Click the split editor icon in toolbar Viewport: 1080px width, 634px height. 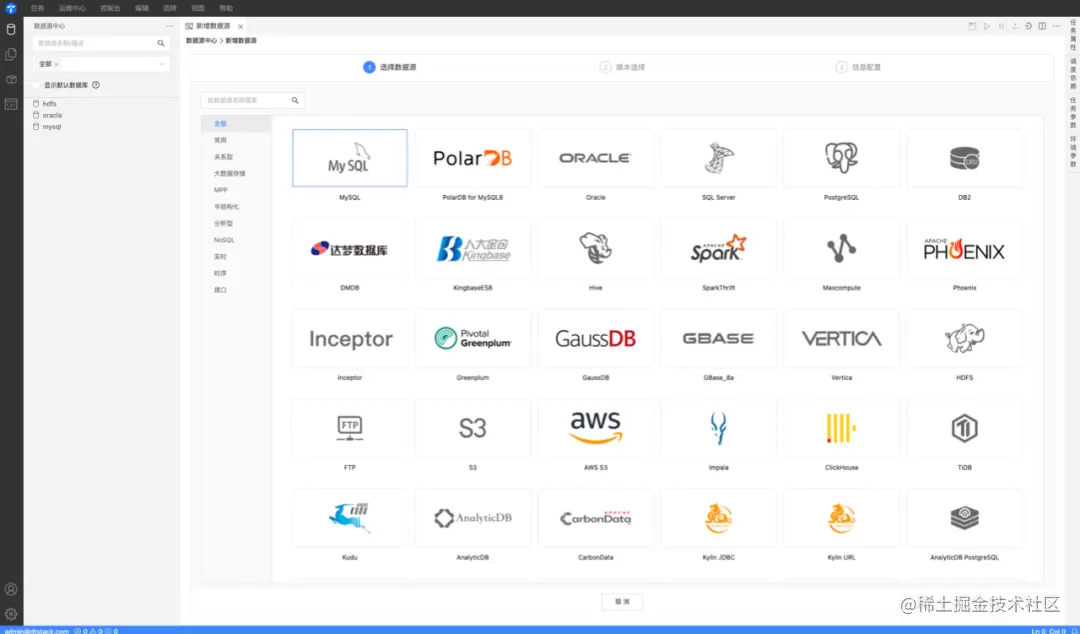(1042, 26)
